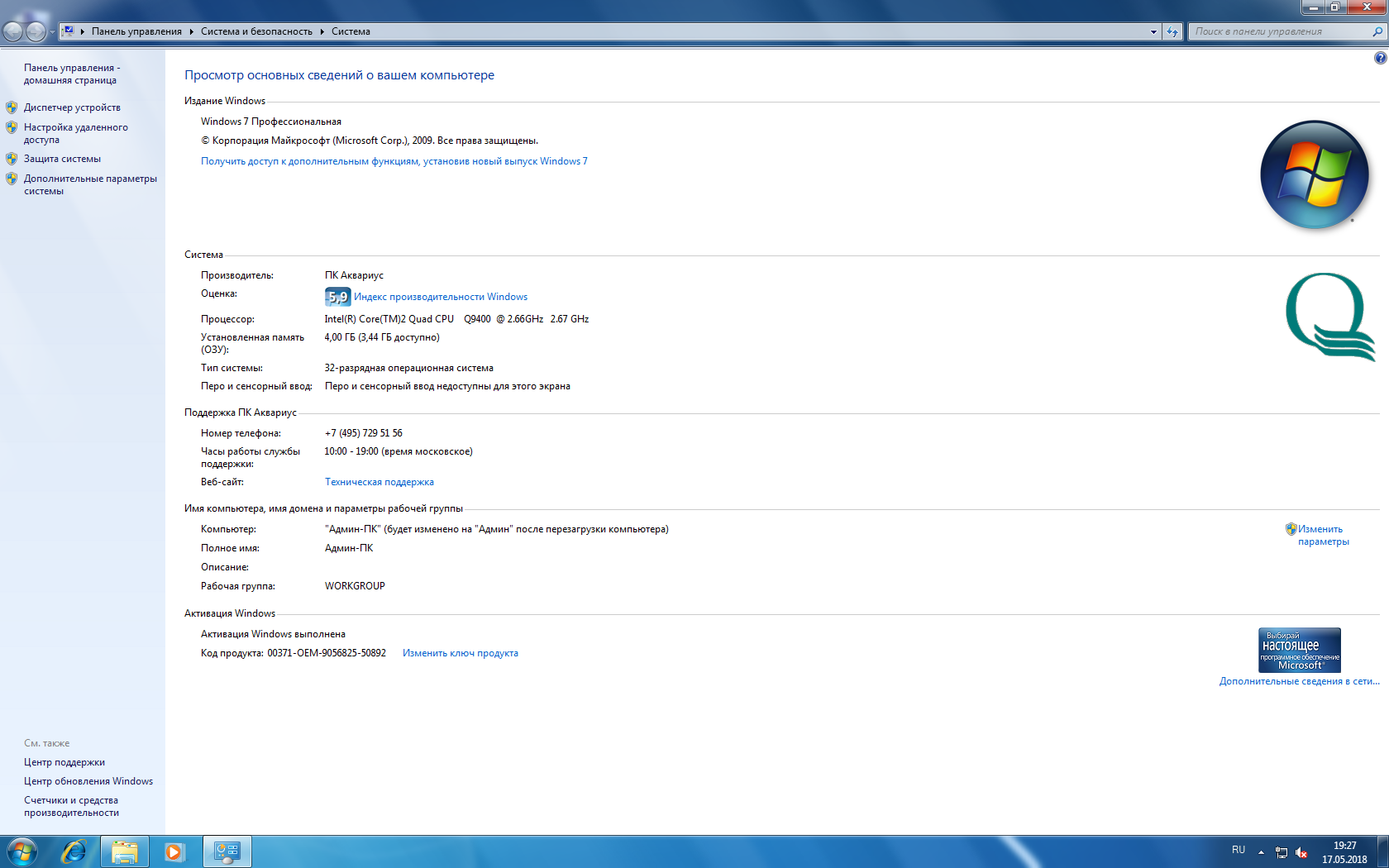
Task: Select 'Система и безопасность' breadcrumb
Action: pos(256,31)
